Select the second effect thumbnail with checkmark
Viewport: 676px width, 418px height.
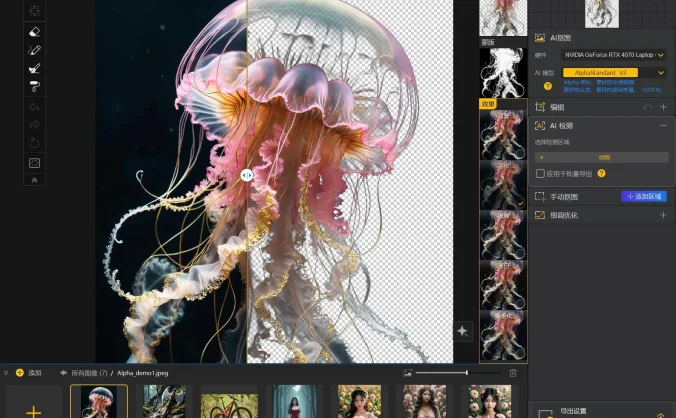click(x=503, y=185)
